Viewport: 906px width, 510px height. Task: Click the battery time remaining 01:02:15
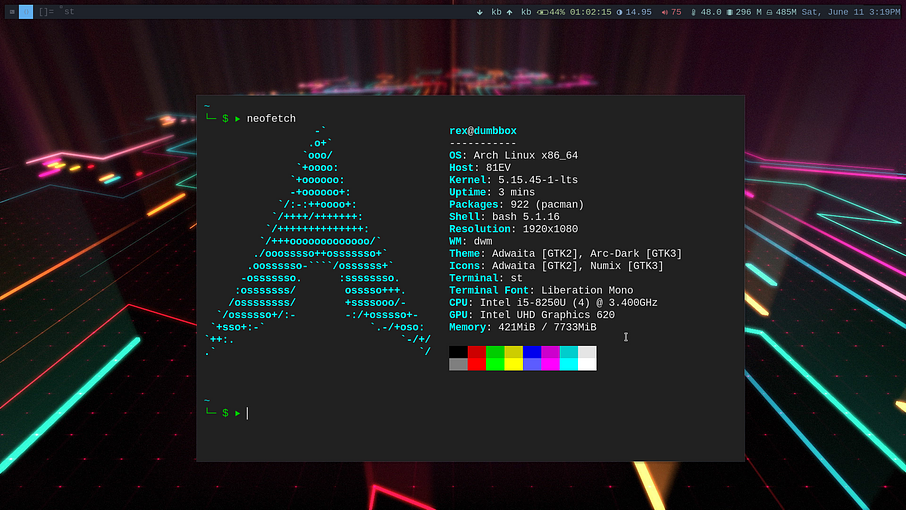point(591,12)
